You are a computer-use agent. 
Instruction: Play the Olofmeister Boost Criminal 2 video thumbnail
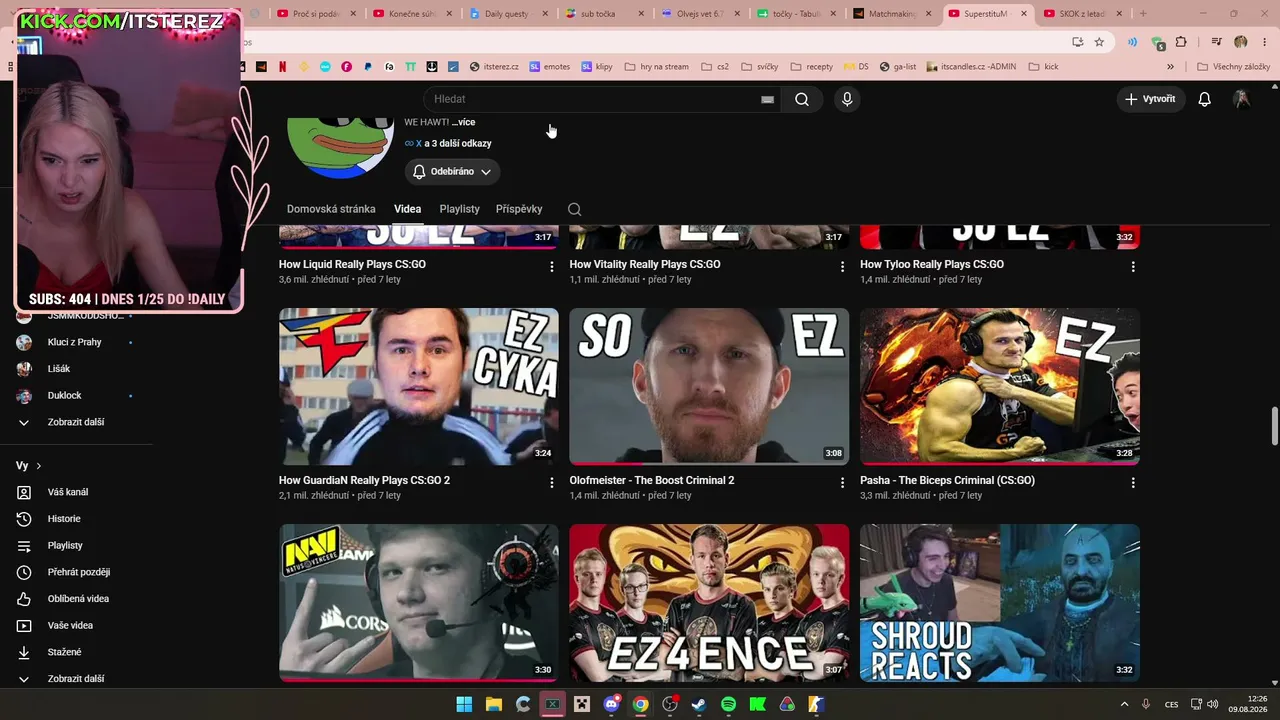point(709,386)
